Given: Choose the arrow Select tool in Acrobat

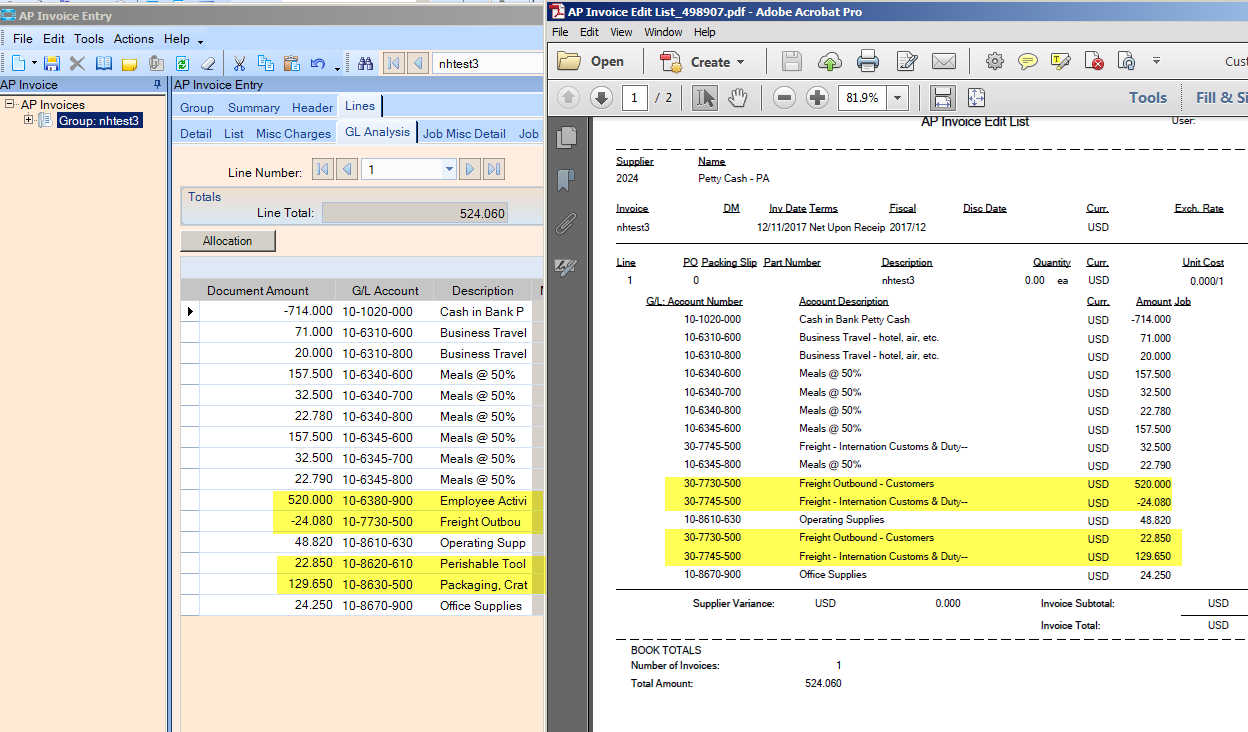Looking at the screenshot, I should [x=705, y=98].
